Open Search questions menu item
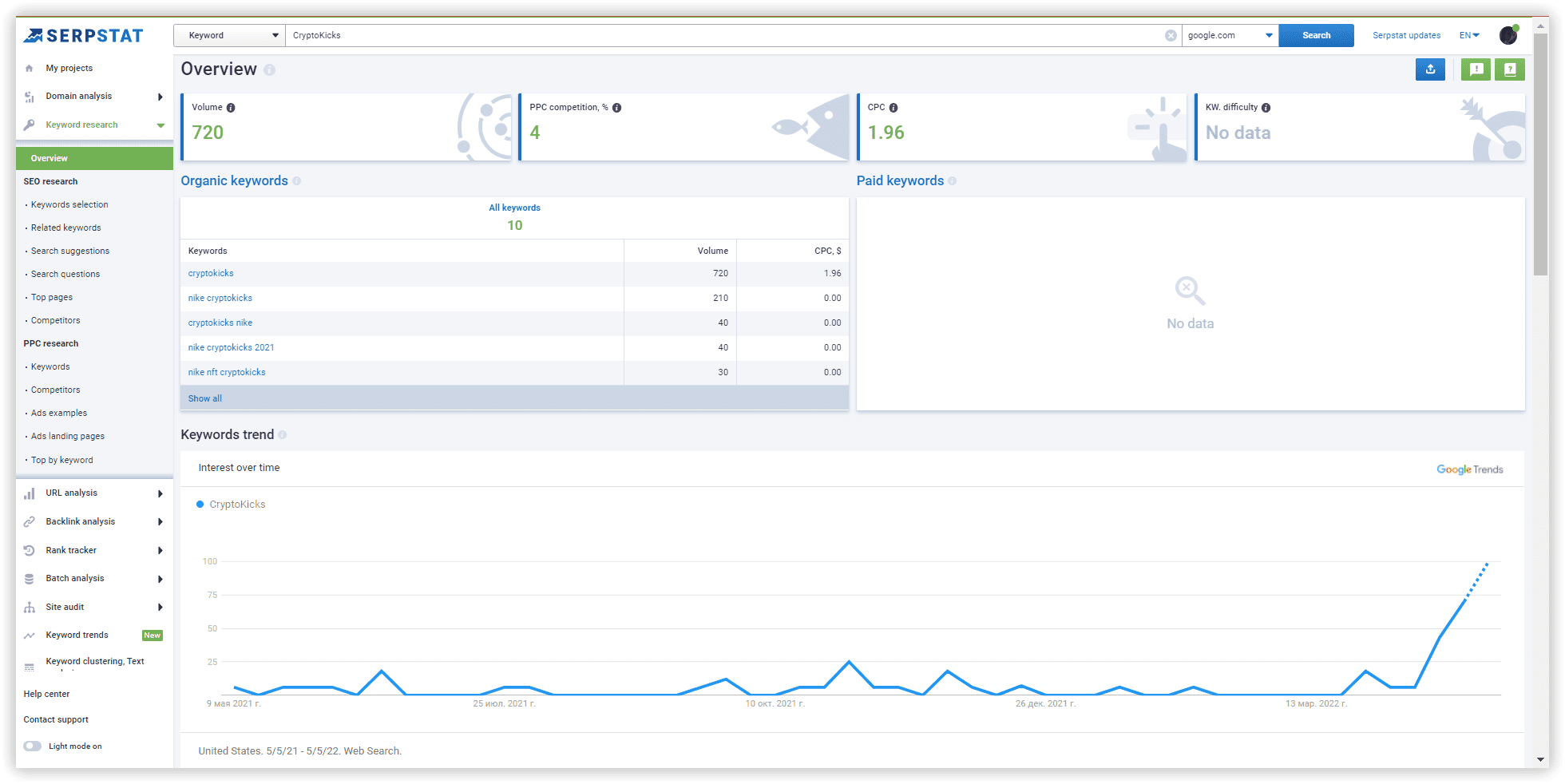The width and height of the screenshot is (1565, 784). [65, 275]
